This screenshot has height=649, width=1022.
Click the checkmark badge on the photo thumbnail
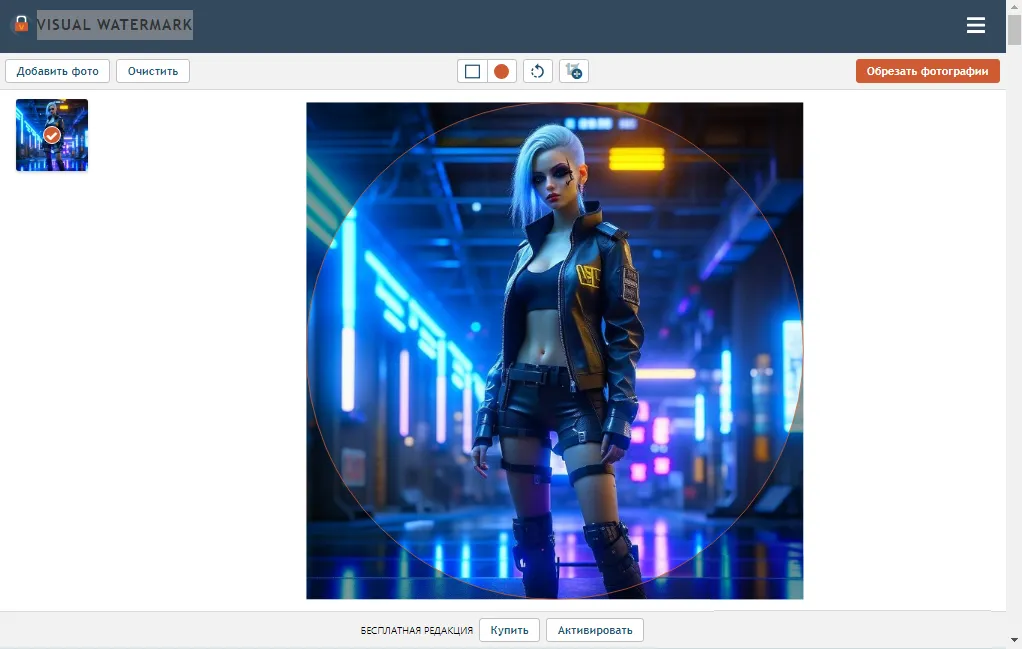pos(52,135)
